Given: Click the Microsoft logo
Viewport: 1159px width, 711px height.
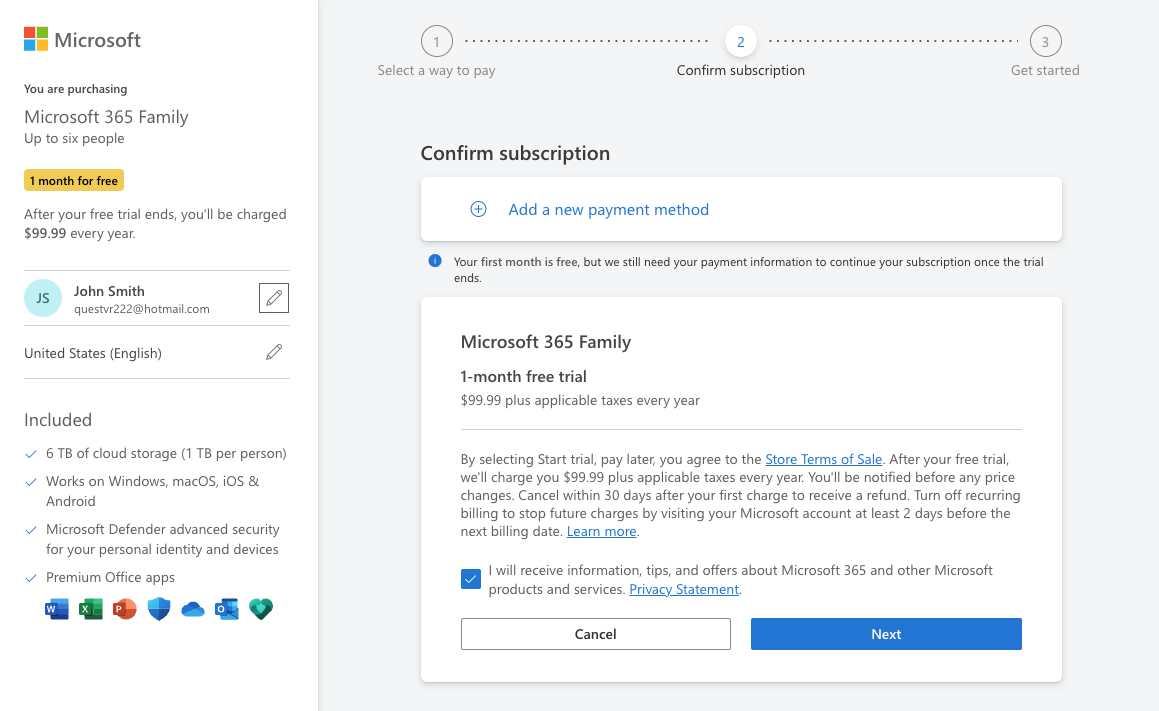Looking at the screenshot, I should (82, 39).
